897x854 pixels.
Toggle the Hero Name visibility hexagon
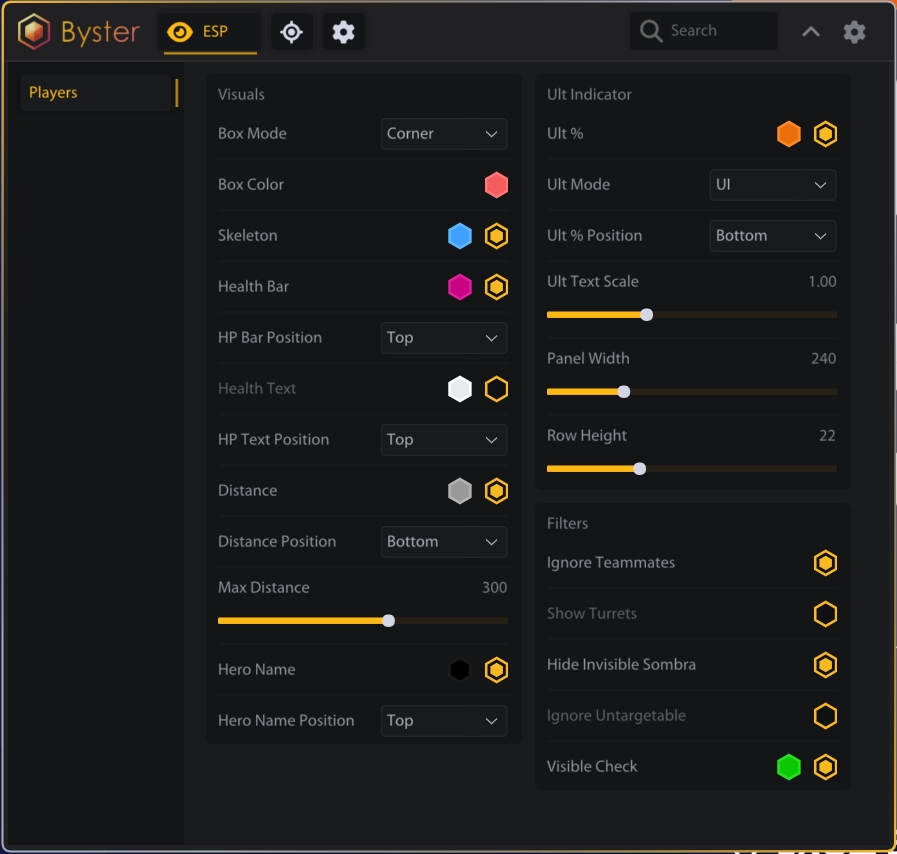point(496,669)
